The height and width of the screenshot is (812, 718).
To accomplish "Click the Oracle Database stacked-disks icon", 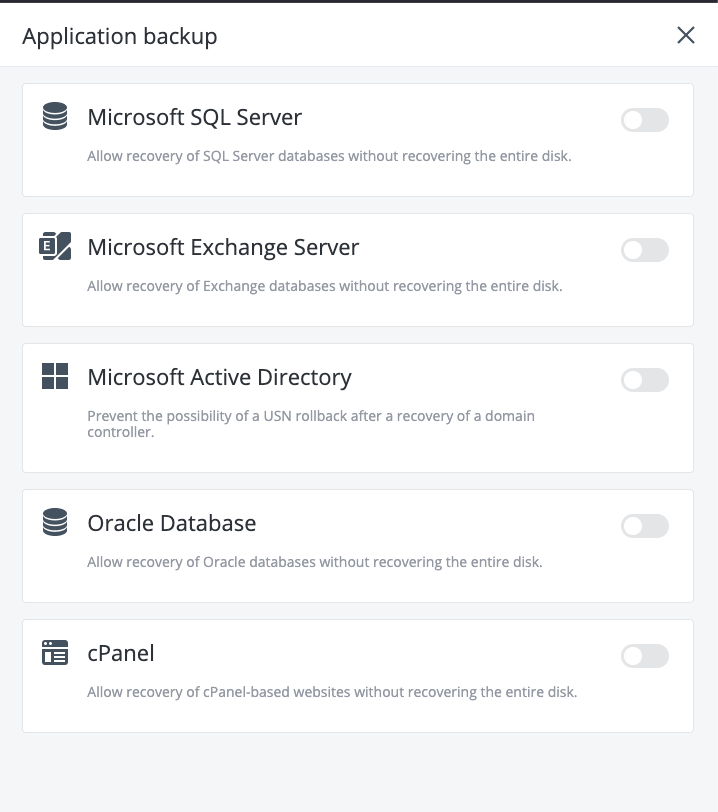I will click(55, 522).
